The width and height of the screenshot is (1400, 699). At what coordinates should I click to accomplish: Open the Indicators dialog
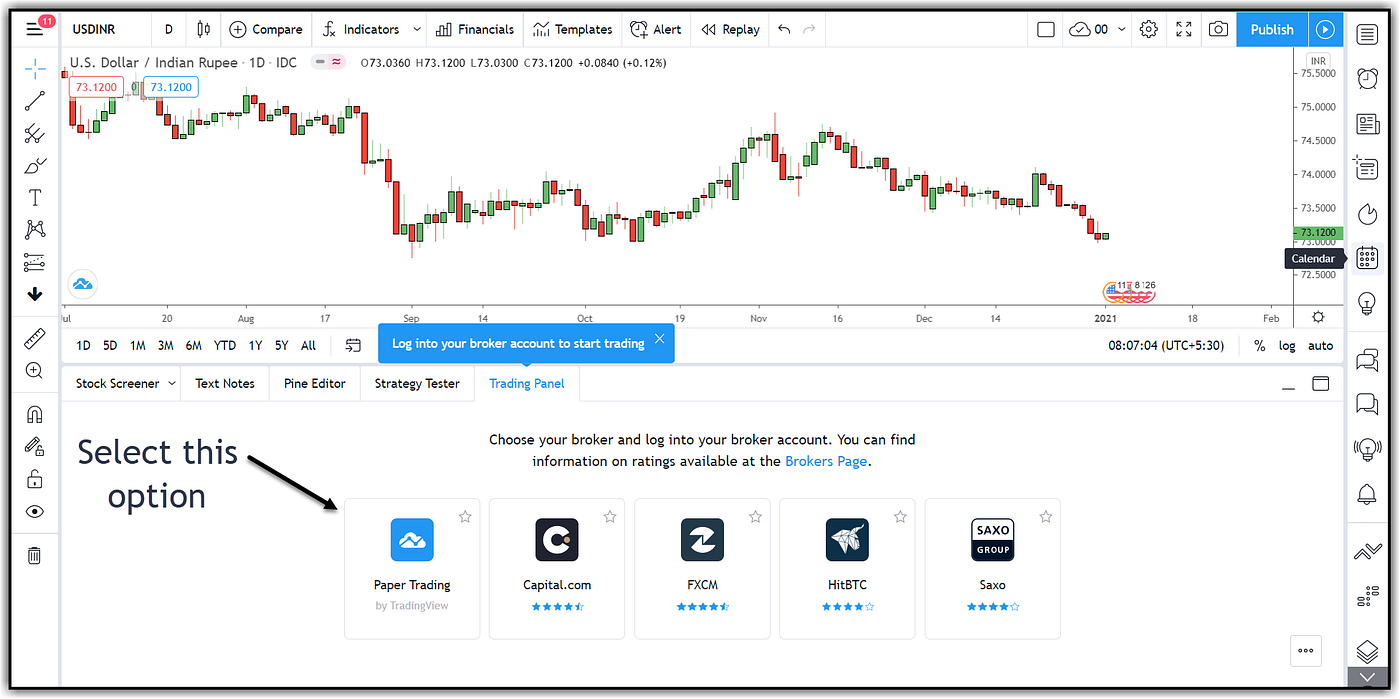tap(360, 29)
